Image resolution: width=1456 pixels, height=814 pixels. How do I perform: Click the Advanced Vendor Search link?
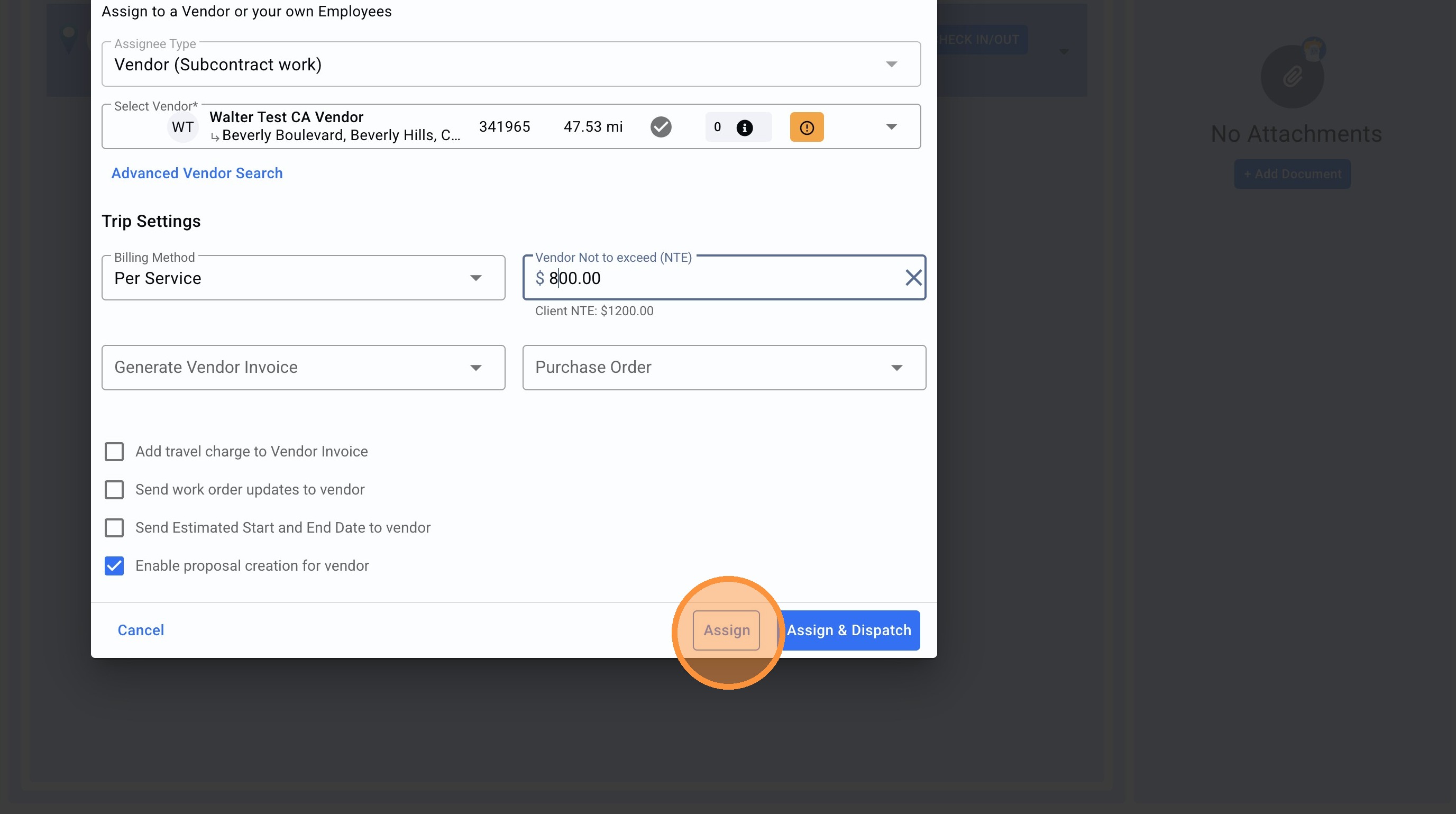pyautogui.click(x=197, y=173)
